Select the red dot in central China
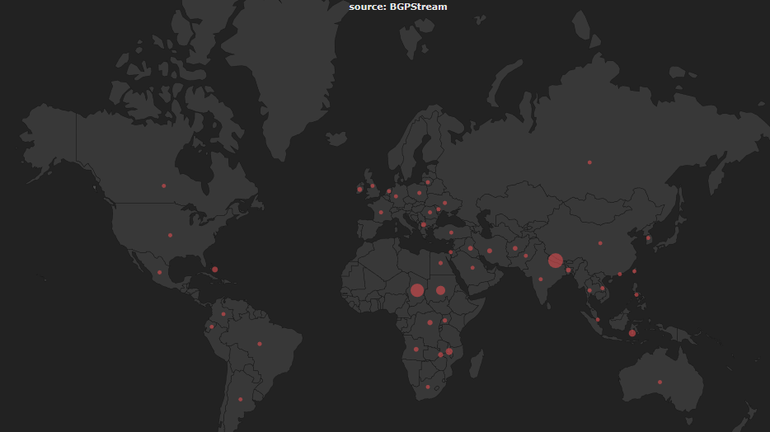This screenshot has height=432, width=770. 600,243
